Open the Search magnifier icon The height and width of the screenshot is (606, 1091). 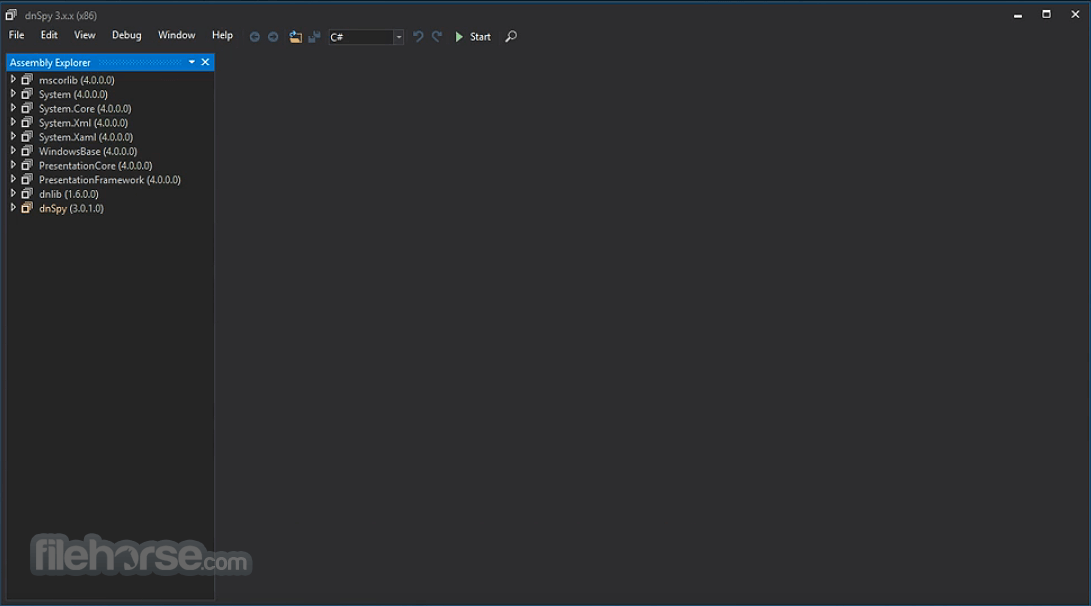511,36
